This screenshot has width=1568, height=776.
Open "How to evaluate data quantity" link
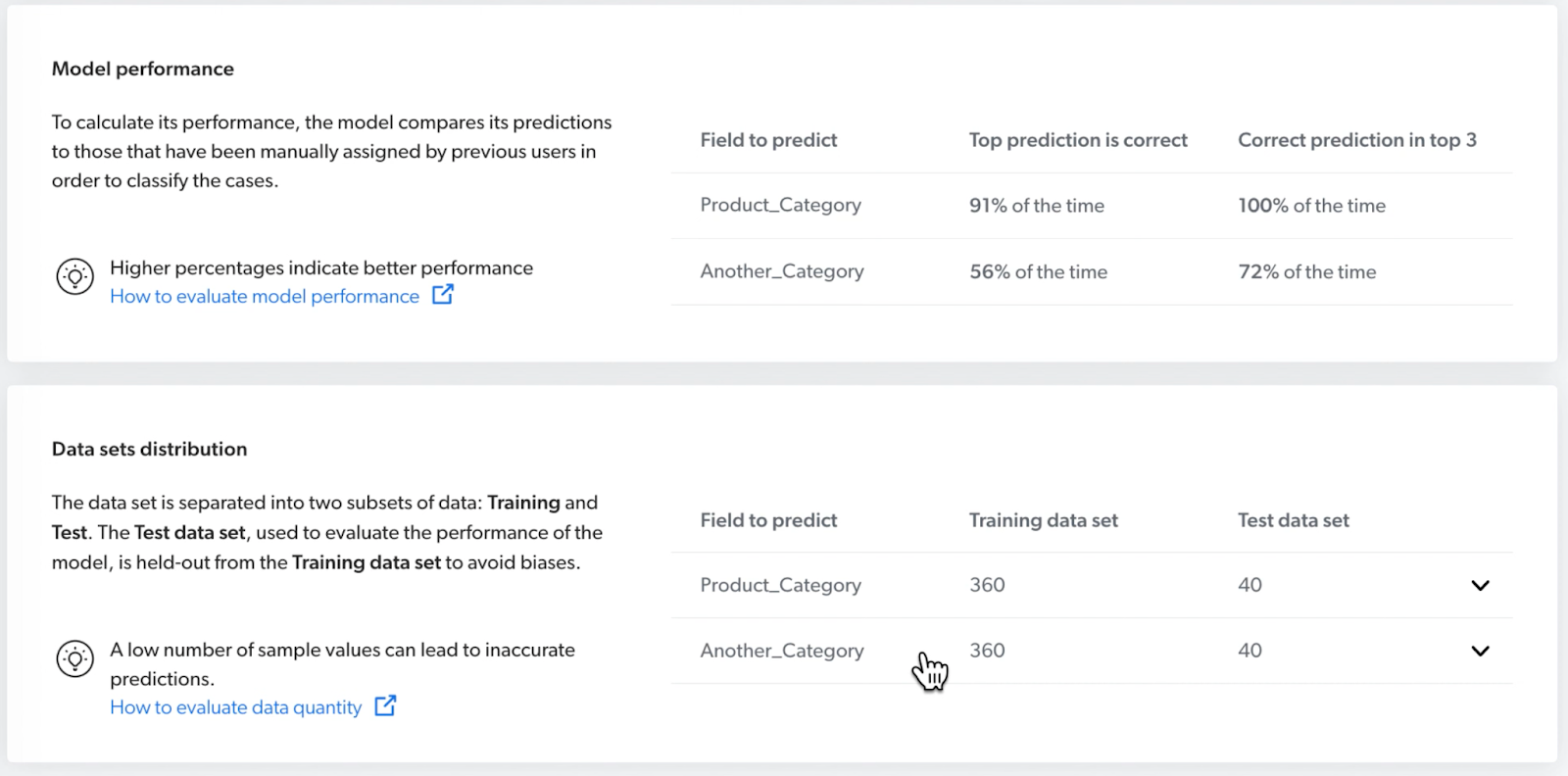pyautogui.click(x=236, y=707)
